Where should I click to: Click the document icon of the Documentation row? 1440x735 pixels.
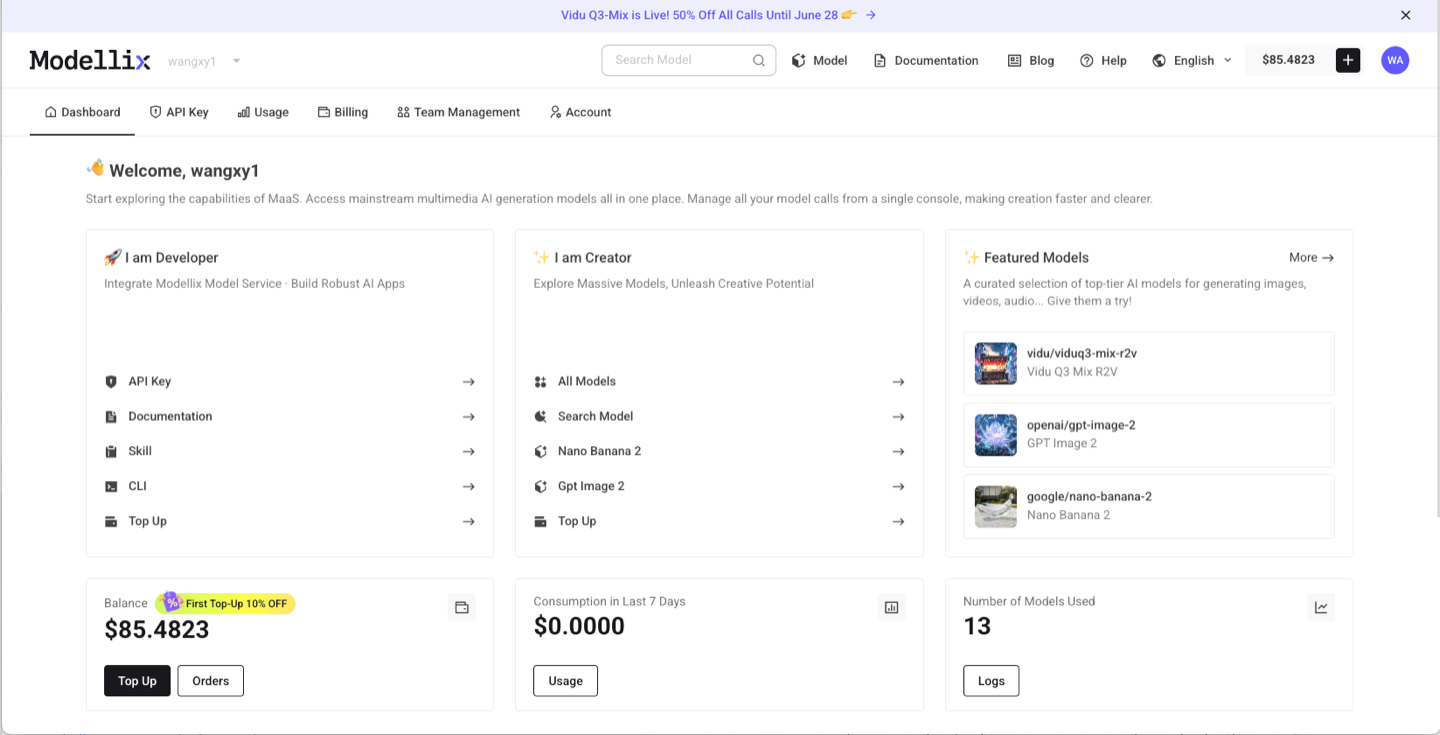(111, 417)
